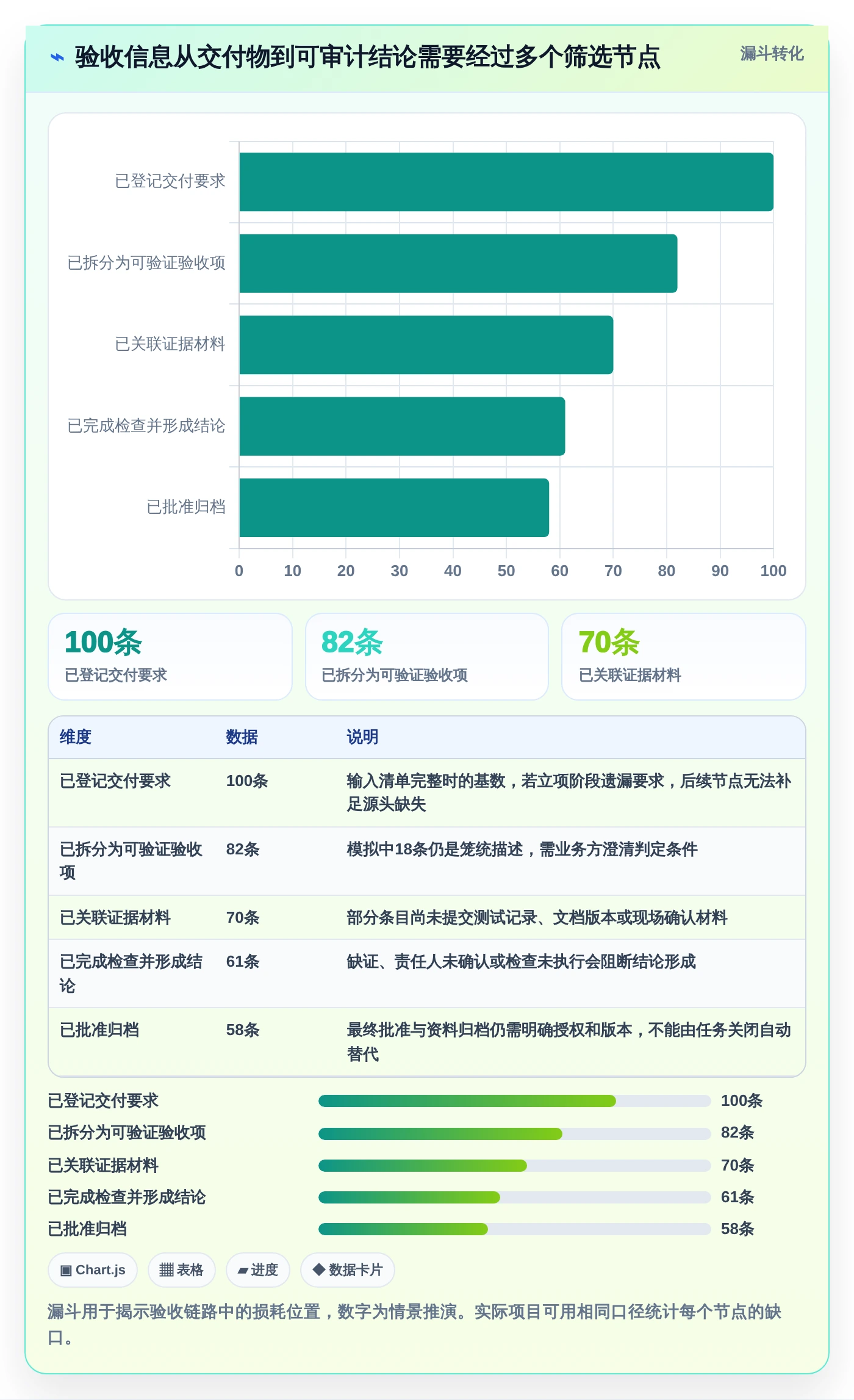The width and height of the screenshot is (854, 1400).
Task: Click table cell 已登记交付要求 in 维度 column
Action: [115, 781]
